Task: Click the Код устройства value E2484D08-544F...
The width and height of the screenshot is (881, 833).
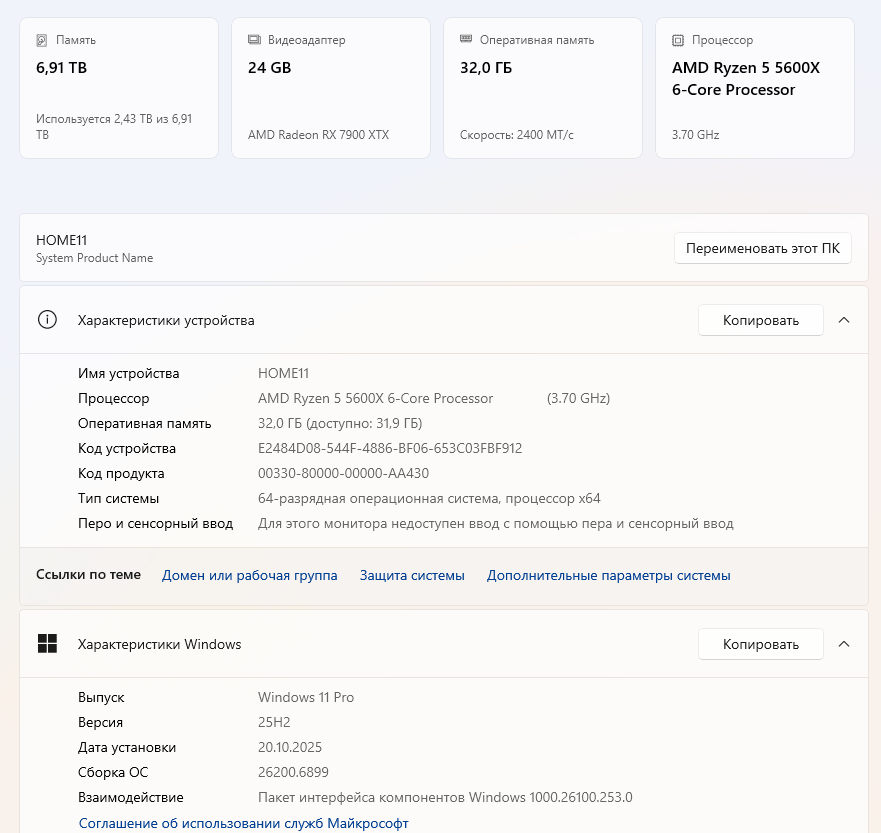Action: [x=389, y=448]
